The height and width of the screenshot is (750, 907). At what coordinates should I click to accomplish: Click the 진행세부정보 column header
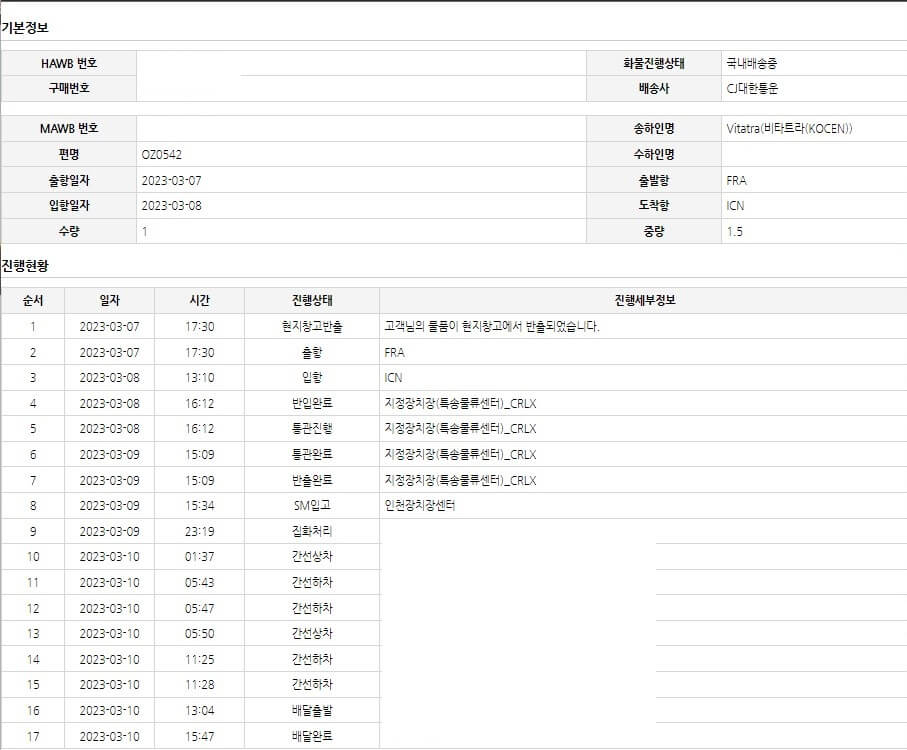645,300
